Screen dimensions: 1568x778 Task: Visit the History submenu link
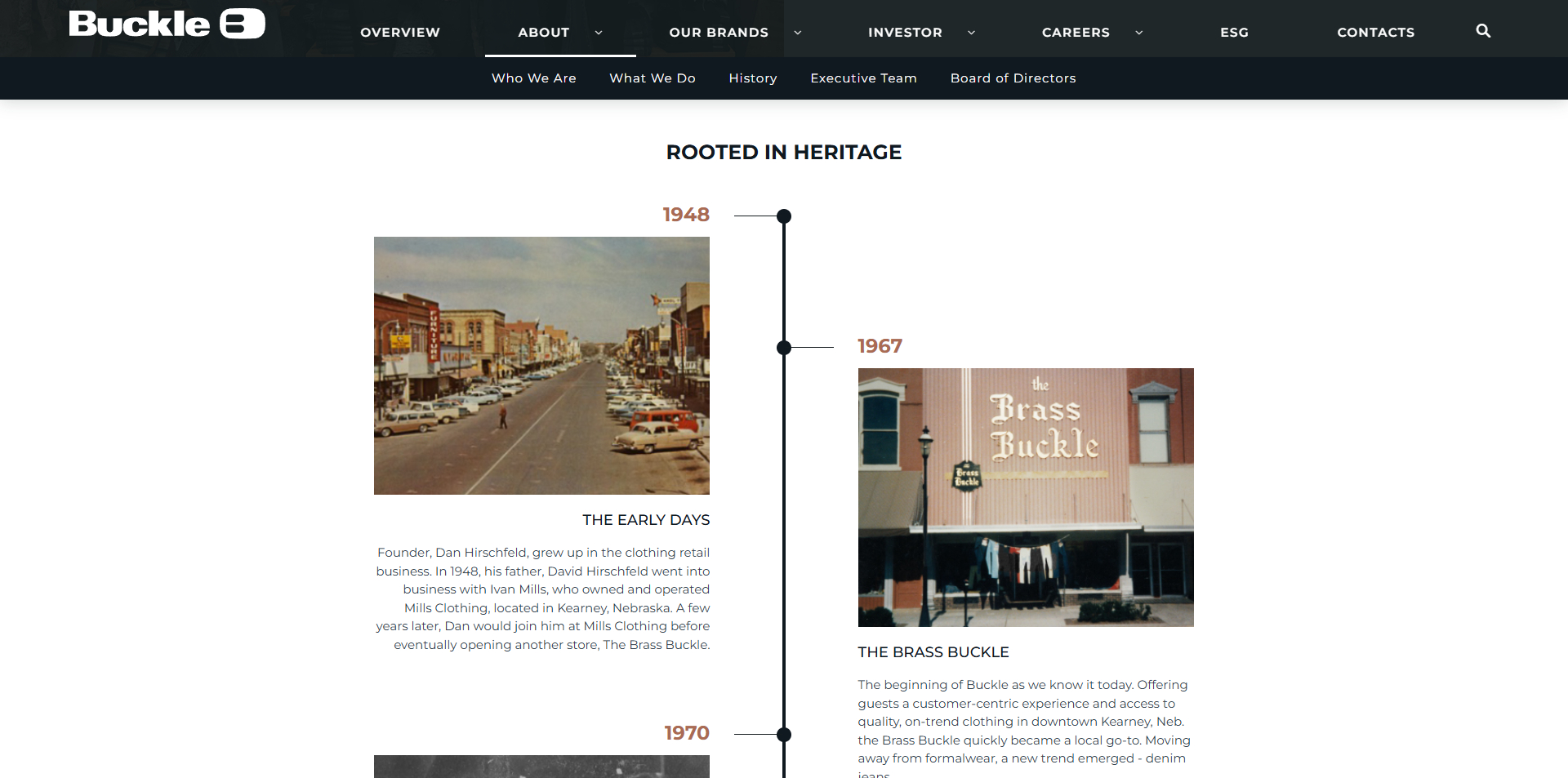753,78
